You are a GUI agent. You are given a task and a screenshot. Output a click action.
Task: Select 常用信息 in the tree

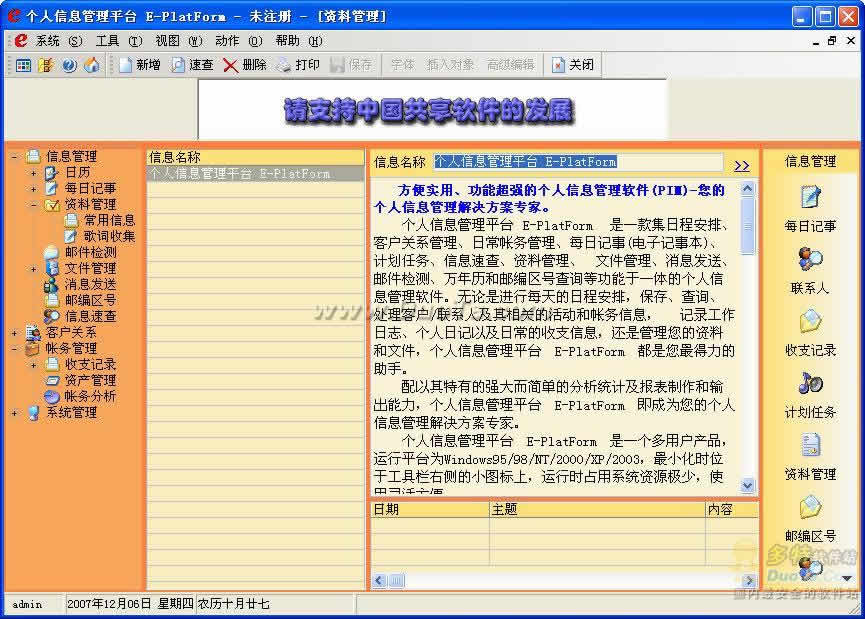109,220
